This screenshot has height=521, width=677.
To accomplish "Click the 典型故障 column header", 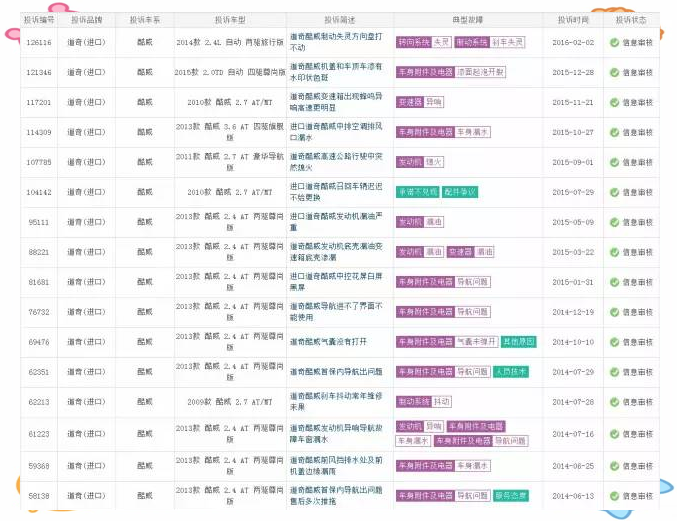I will tap(468, 20).
